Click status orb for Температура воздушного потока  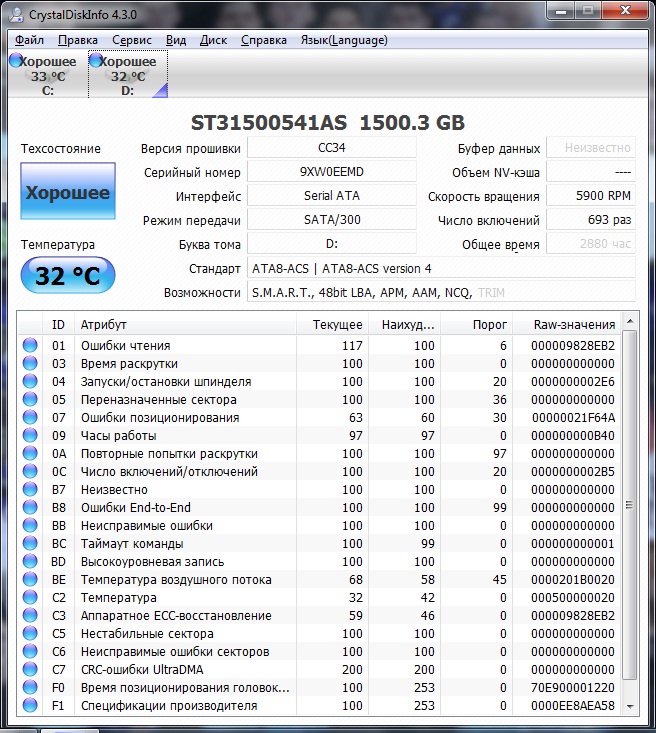point(30,579)
